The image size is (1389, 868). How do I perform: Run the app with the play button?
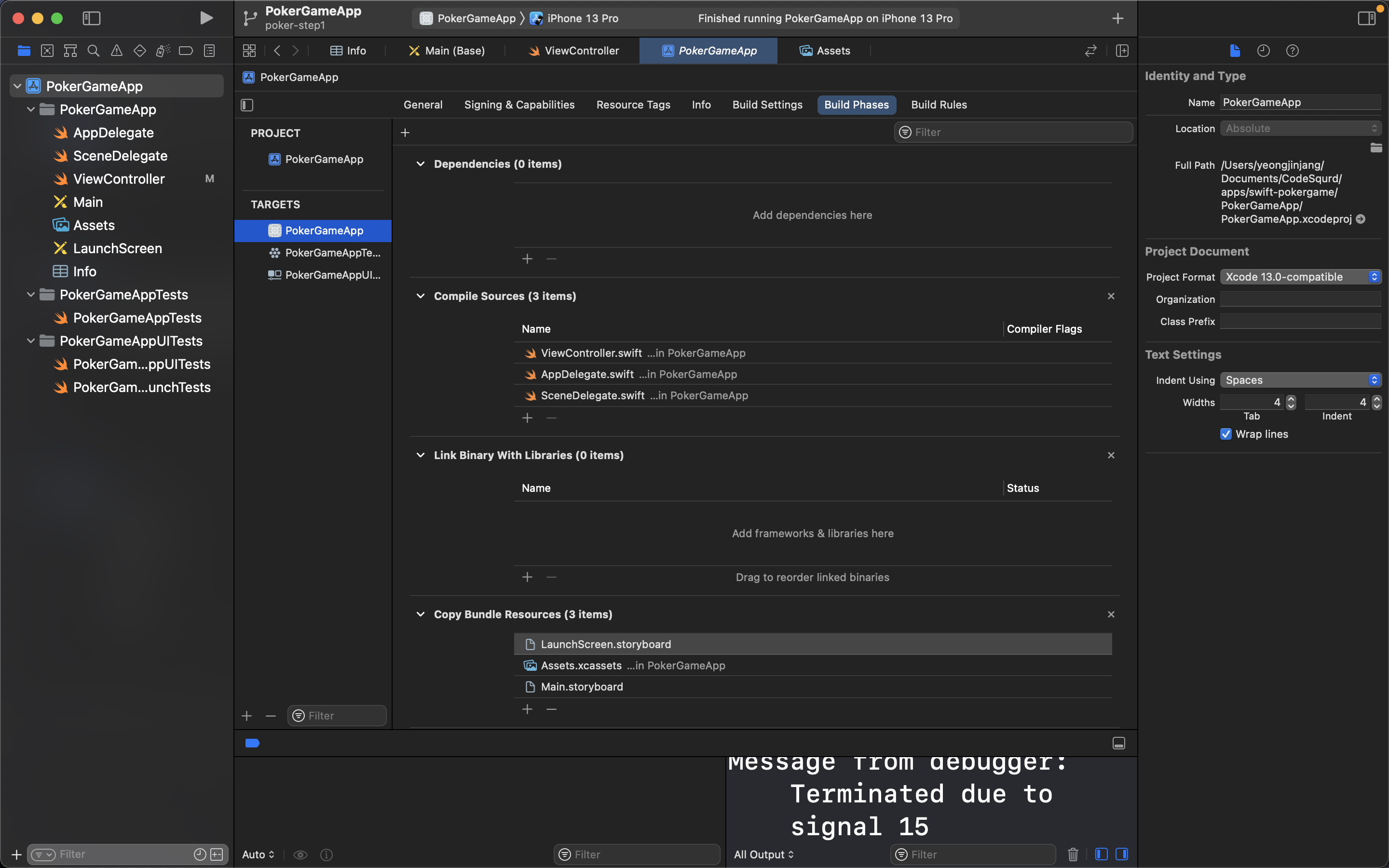click(x=206, y=18)
